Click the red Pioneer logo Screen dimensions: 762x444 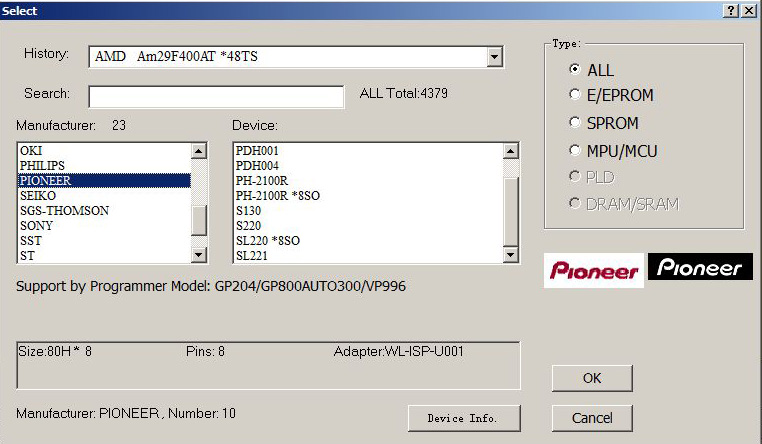[x=594, y=271]
